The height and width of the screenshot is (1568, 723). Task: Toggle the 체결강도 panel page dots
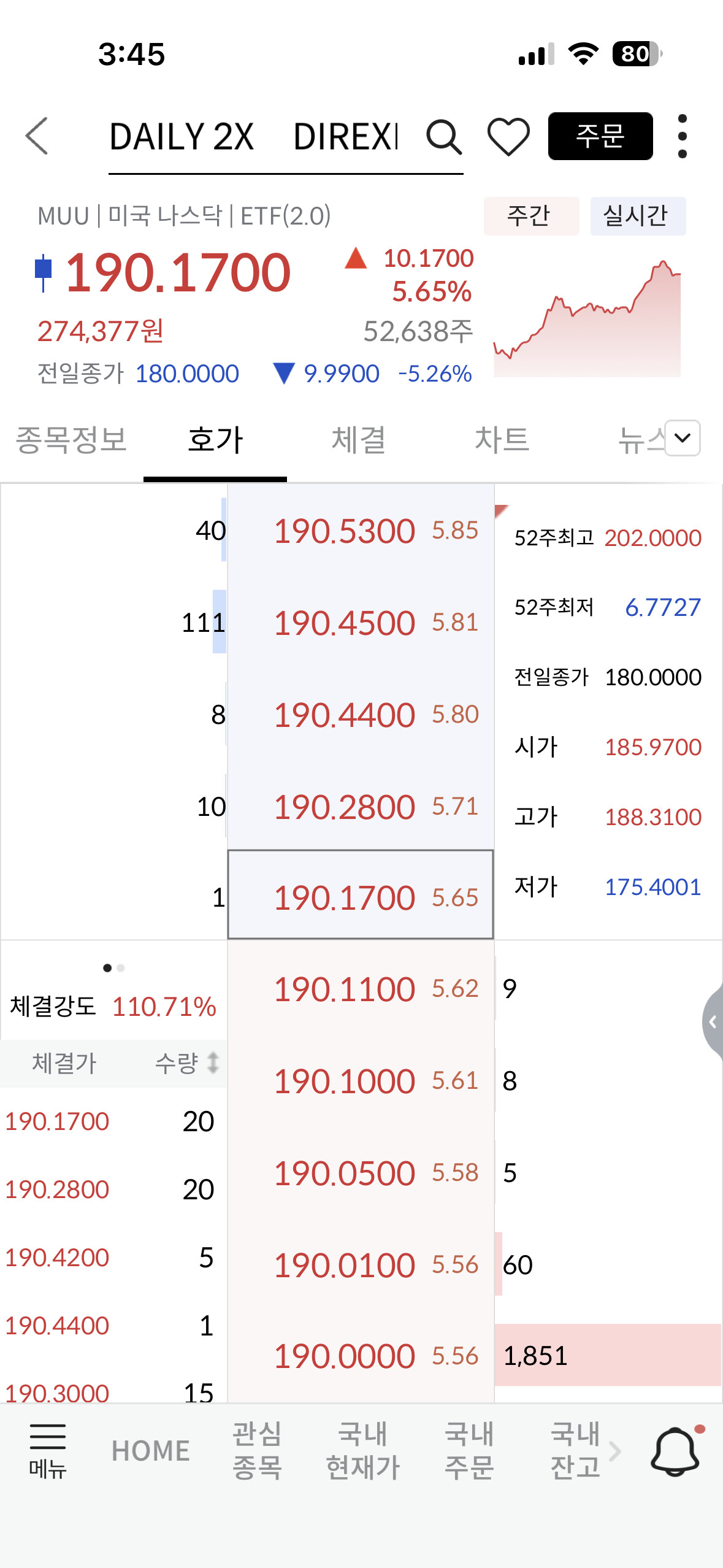[114, 968]
